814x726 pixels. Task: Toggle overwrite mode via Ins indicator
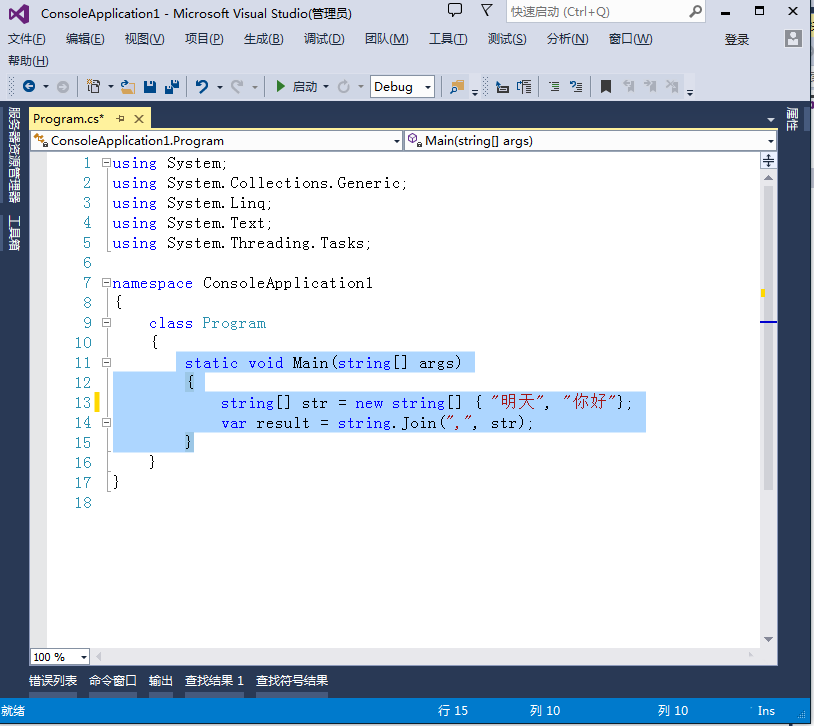(x=765, y=710)
